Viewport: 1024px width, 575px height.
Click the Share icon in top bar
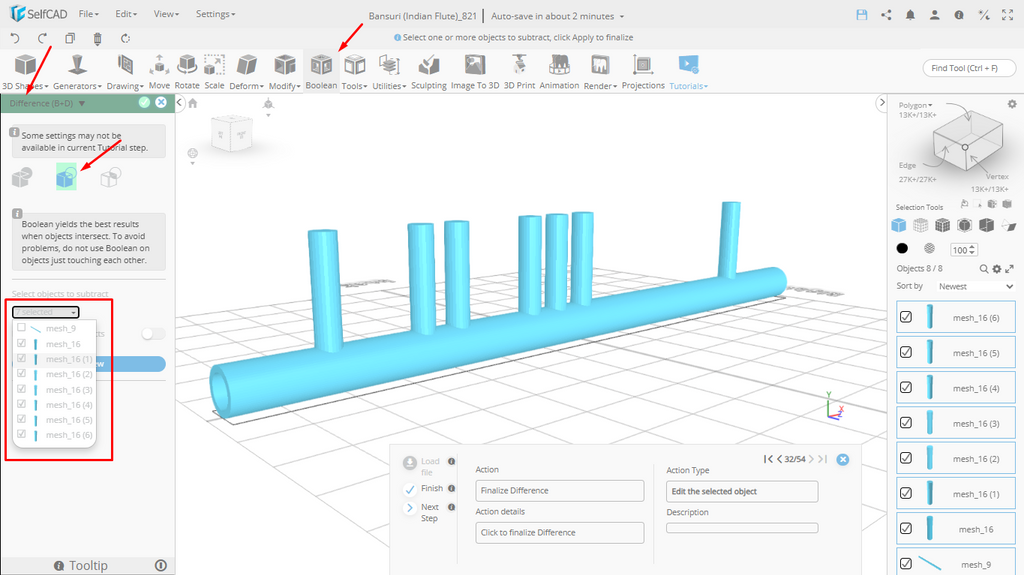[x=886, y=15]
